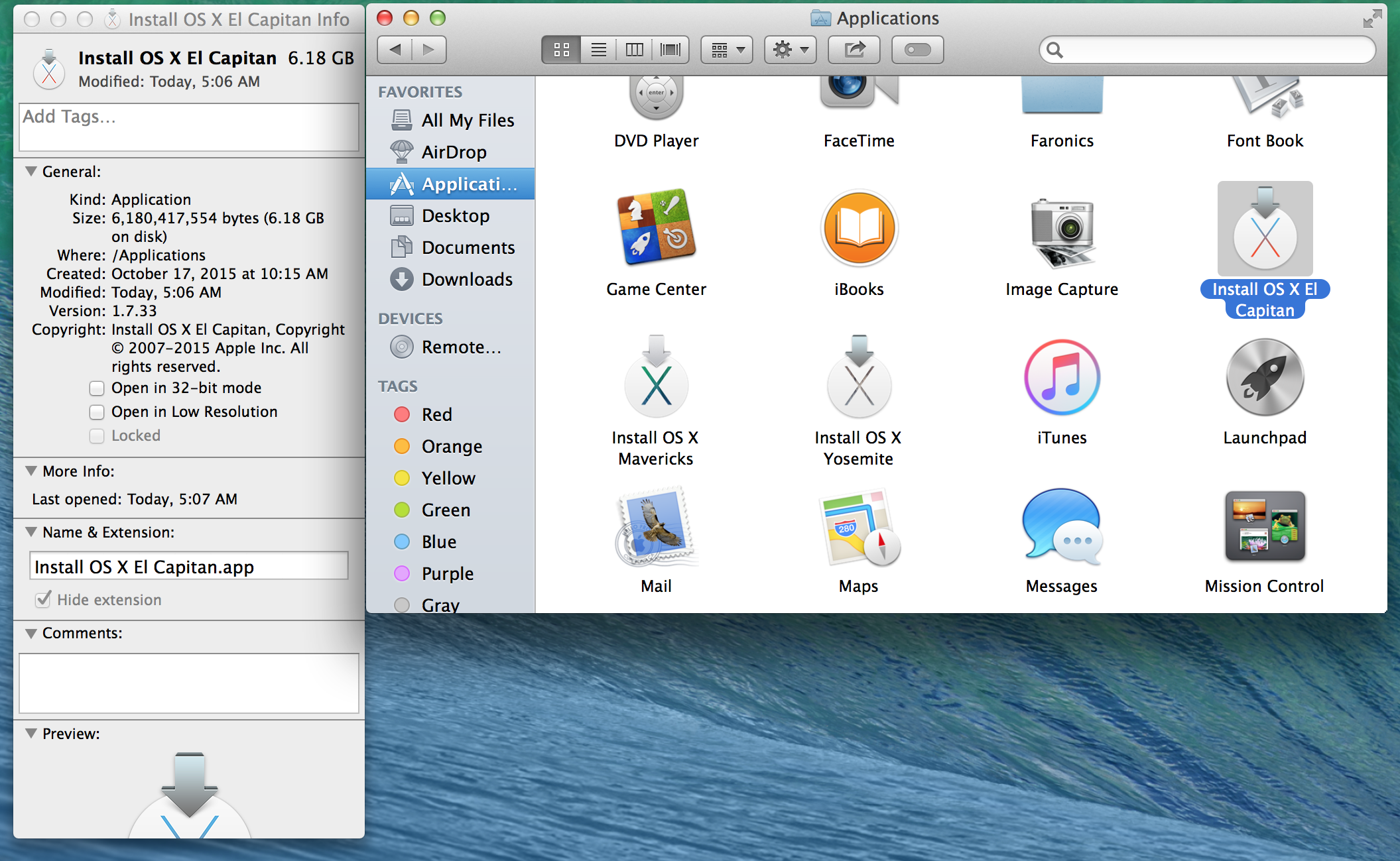Switch Finder to list view
The width and height of the screenshot is (1400, 861).
click(598, 50)
